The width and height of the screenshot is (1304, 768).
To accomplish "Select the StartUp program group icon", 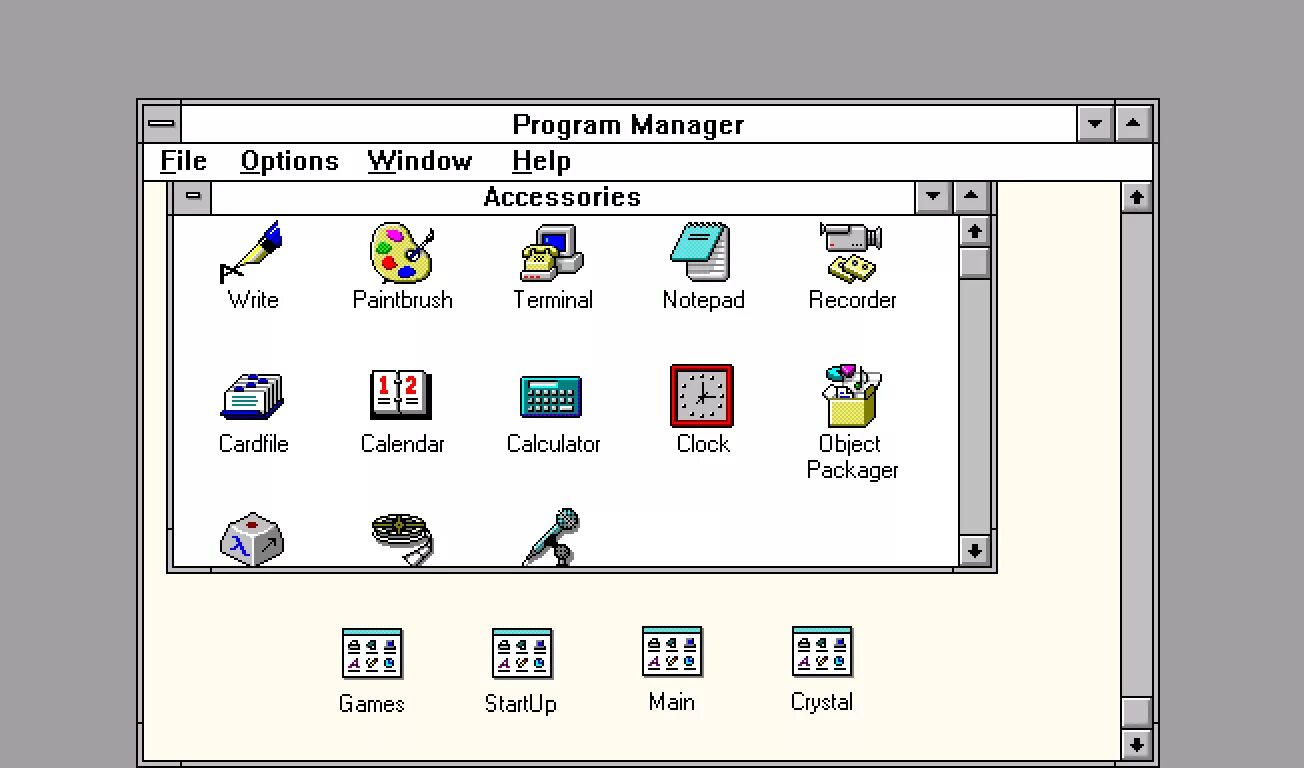I will coord(522,654).
